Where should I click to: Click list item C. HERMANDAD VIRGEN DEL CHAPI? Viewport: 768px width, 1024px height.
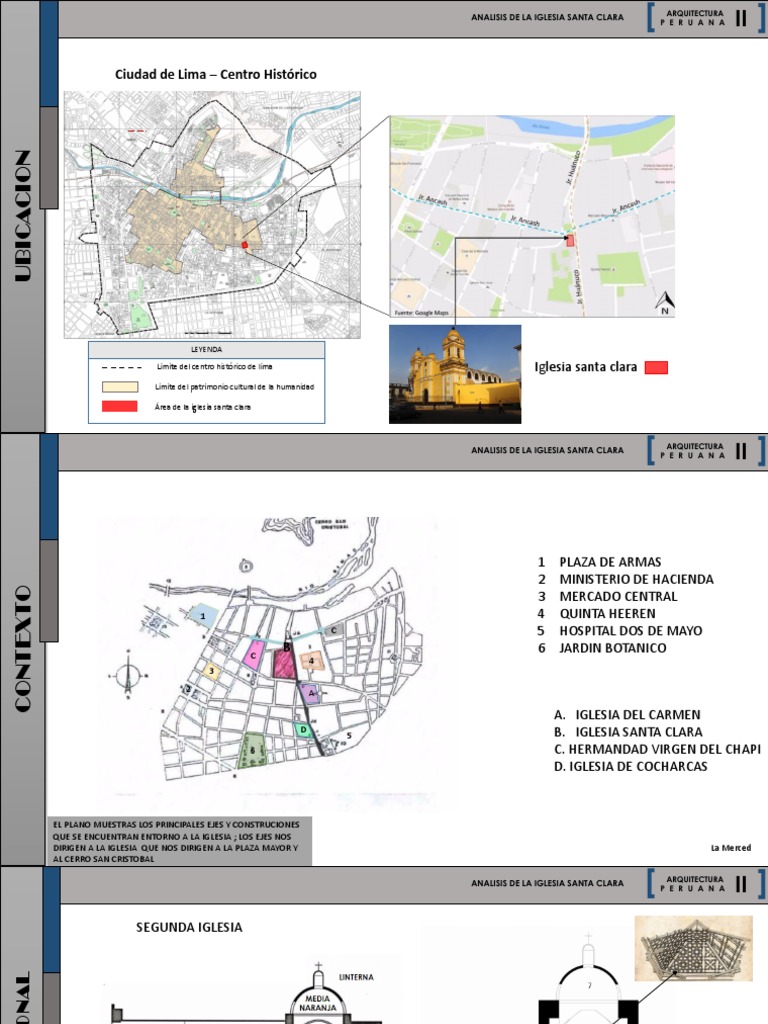pyautogui.click(x=657, y=749)
